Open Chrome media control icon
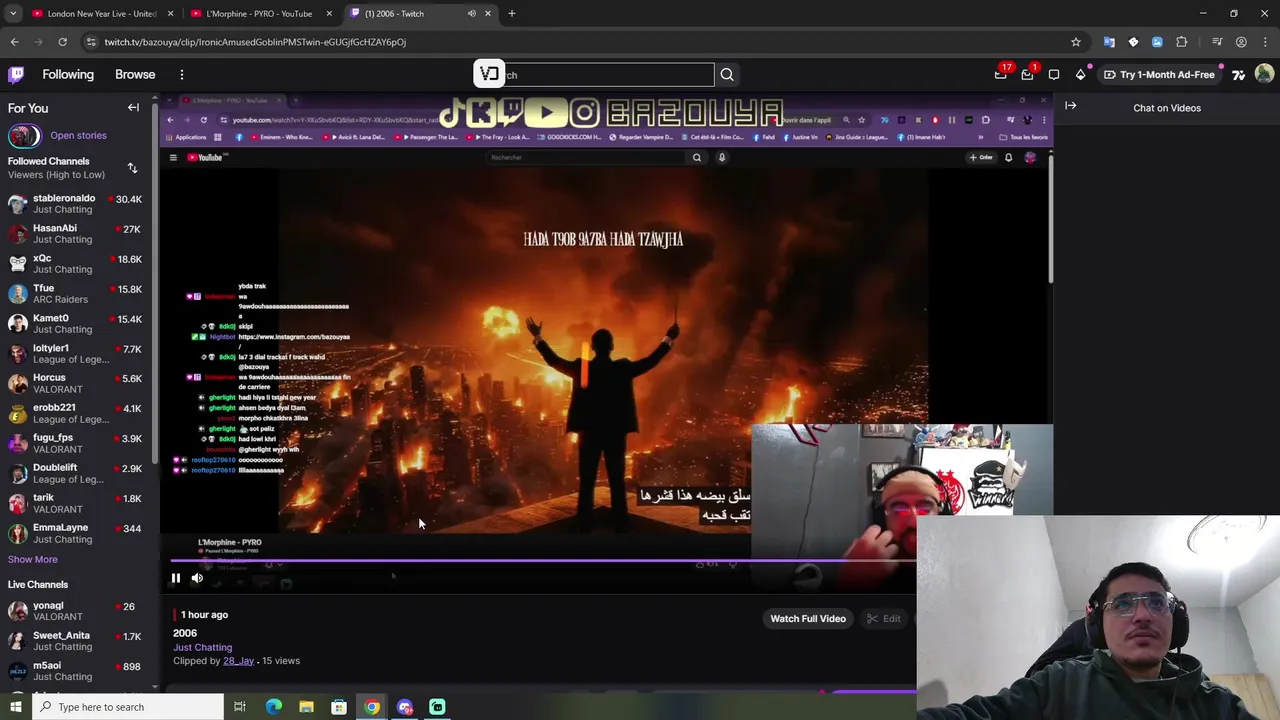 (x=1217, y=42)
